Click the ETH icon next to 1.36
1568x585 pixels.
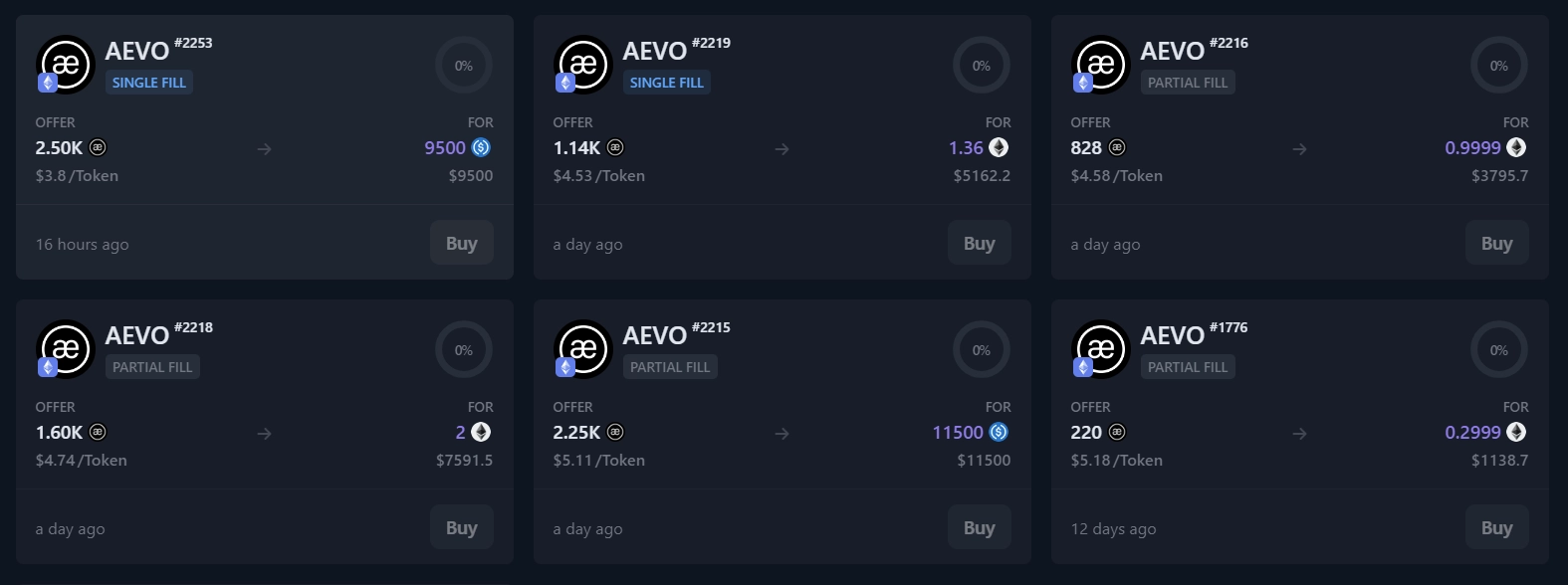[999, 147]
